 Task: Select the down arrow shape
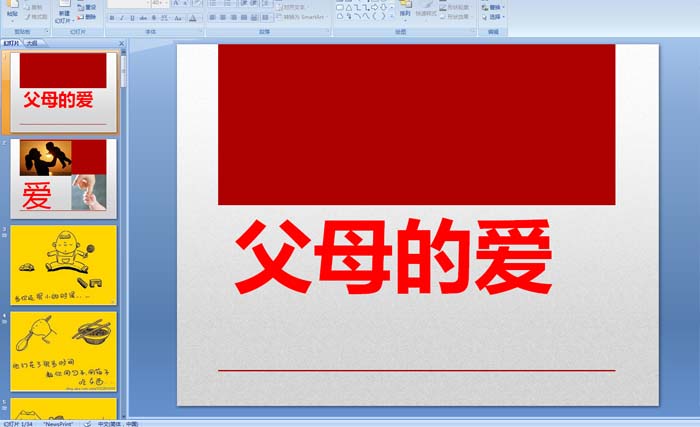(x=383, y=8)
